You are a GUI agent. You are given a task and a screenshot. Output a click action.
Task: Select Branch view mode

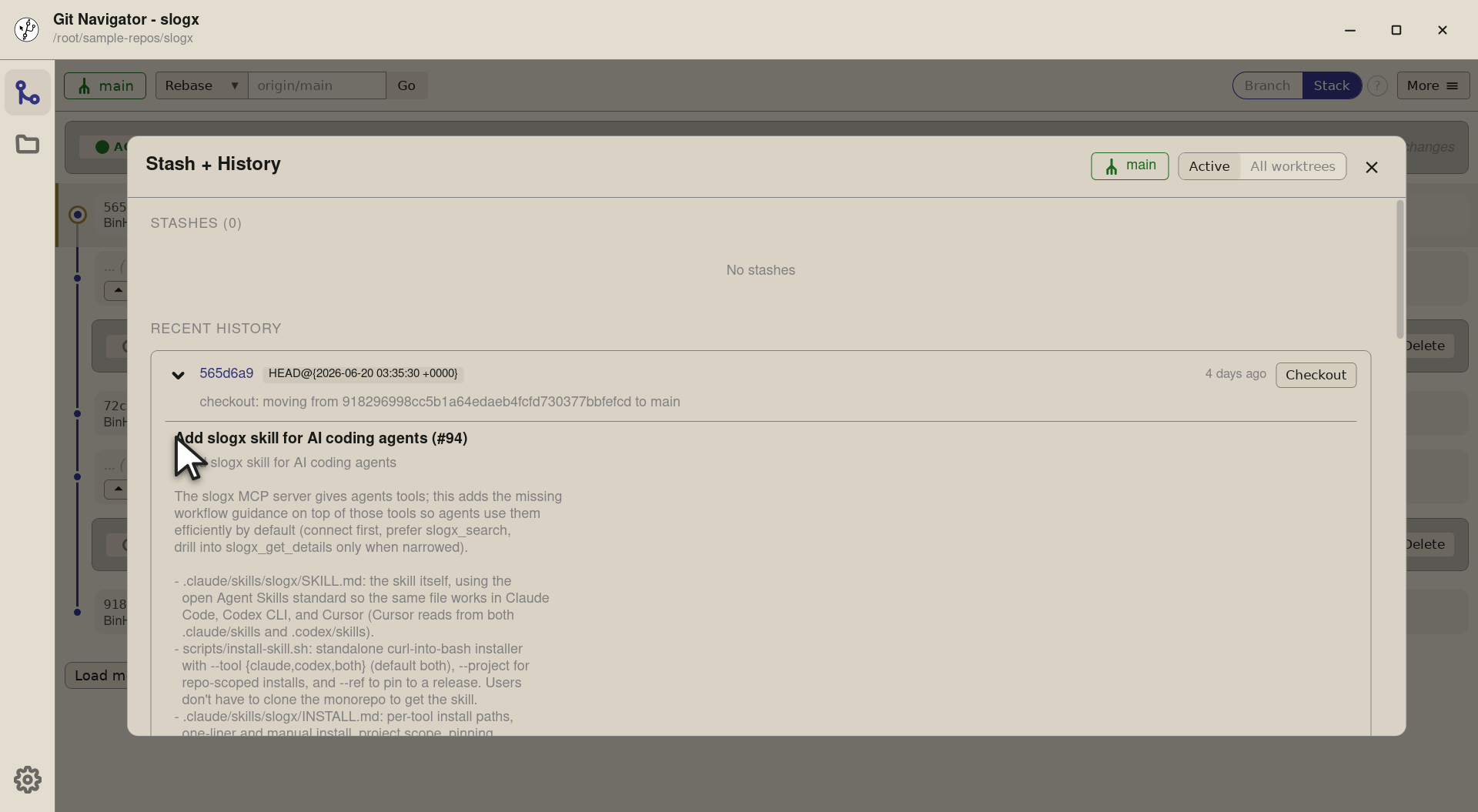coord(1267,85)
